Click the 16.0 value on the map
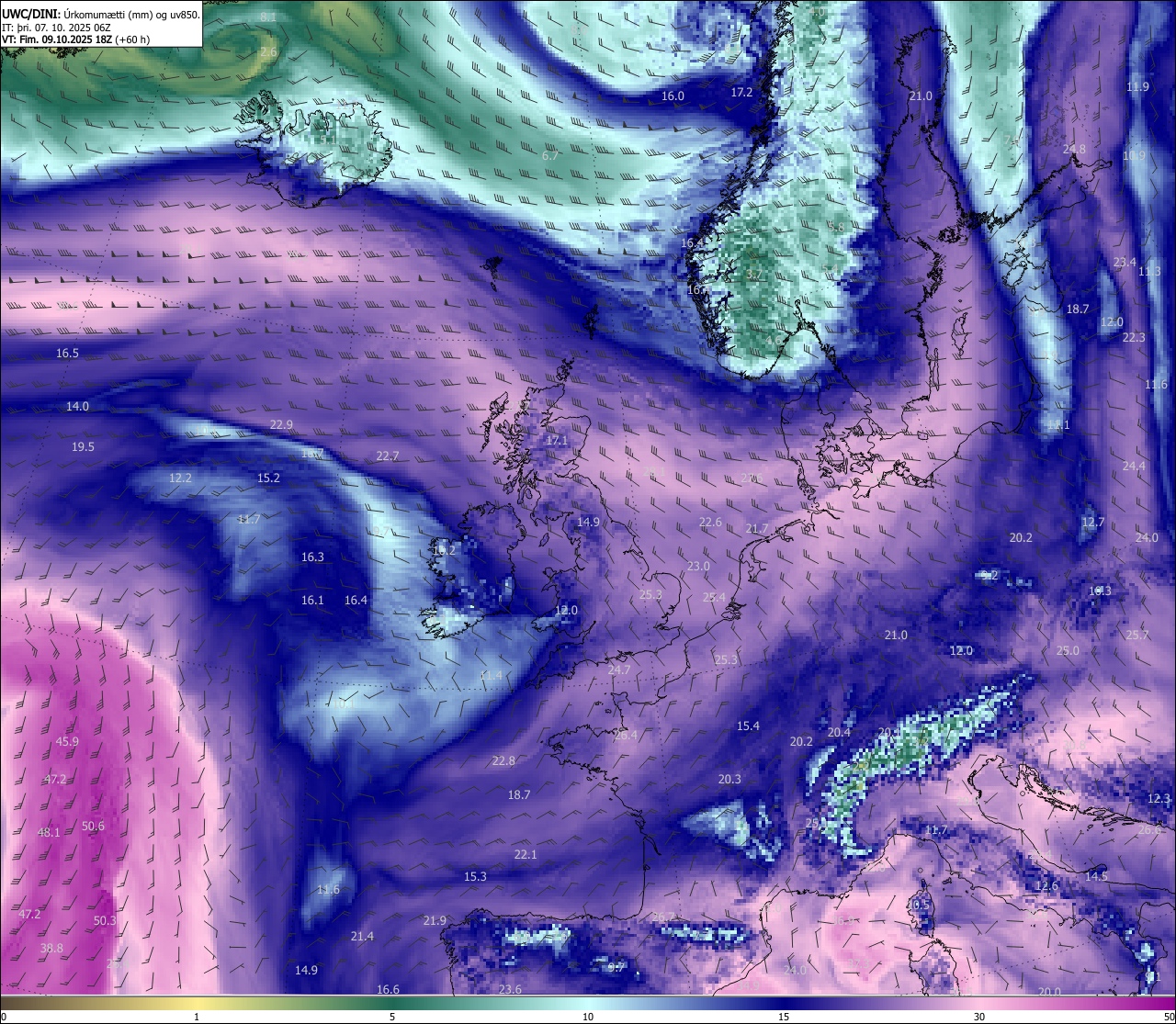1176x1024 pixels. pos(673,96)
